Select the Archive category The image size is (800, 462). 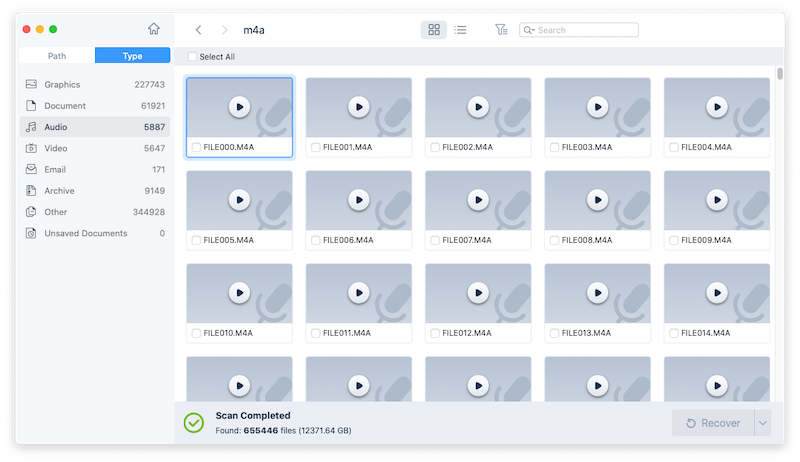(95, 191)
